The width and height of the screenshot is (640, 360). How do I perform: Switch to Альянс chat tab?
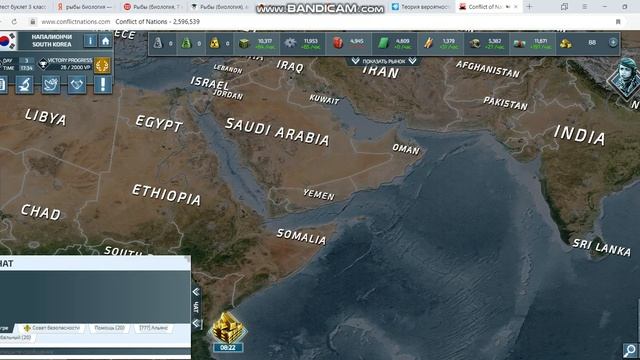153,328
